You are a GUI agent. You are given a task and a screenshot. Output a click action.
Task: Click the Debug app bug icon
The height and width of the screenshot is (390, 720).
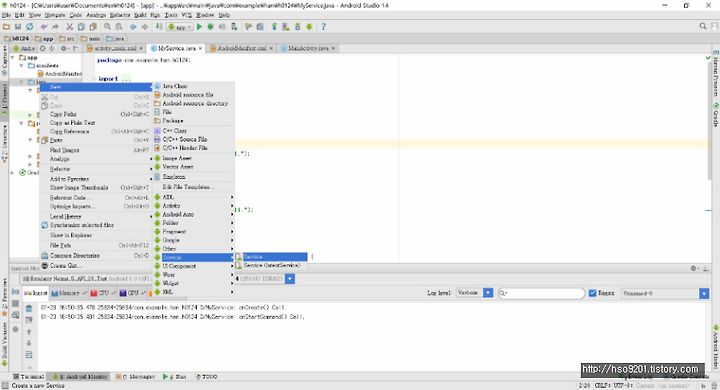tap(211, 27)
